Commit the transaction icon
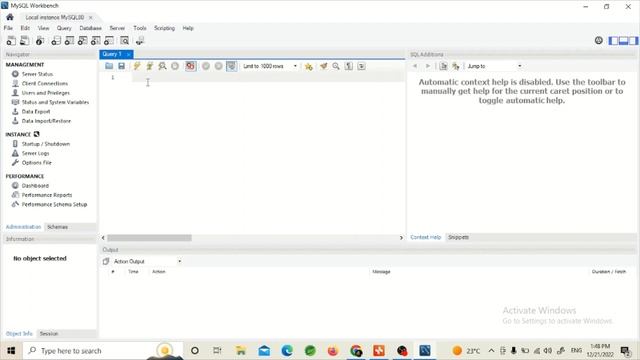This screenshot has height=360, width=640. pos(206,66)
